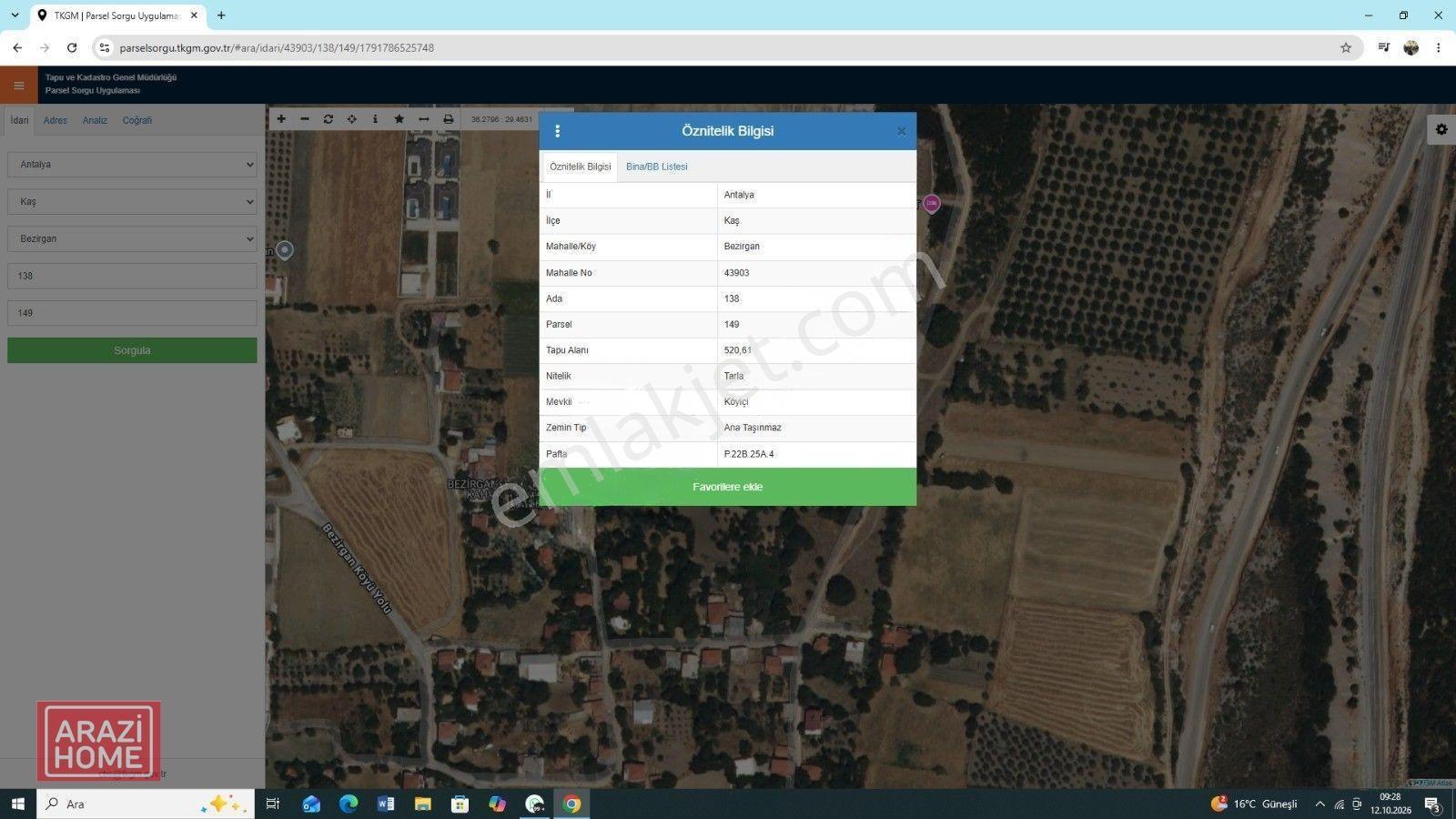The image size is (1456, 819).
Task: Bookmark this page with the star icon
Action: pyautogui.click(x=1346, y=47)
